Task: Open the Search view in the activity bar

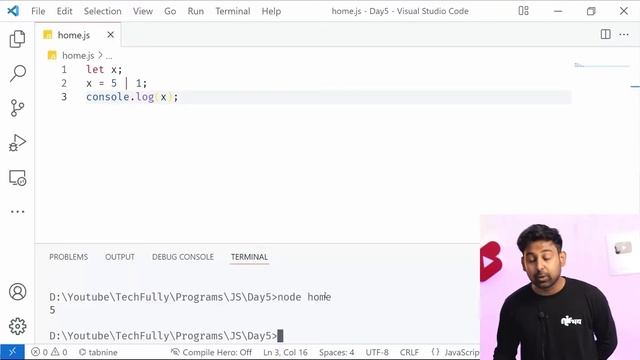Action: click(x=18, y=73)
